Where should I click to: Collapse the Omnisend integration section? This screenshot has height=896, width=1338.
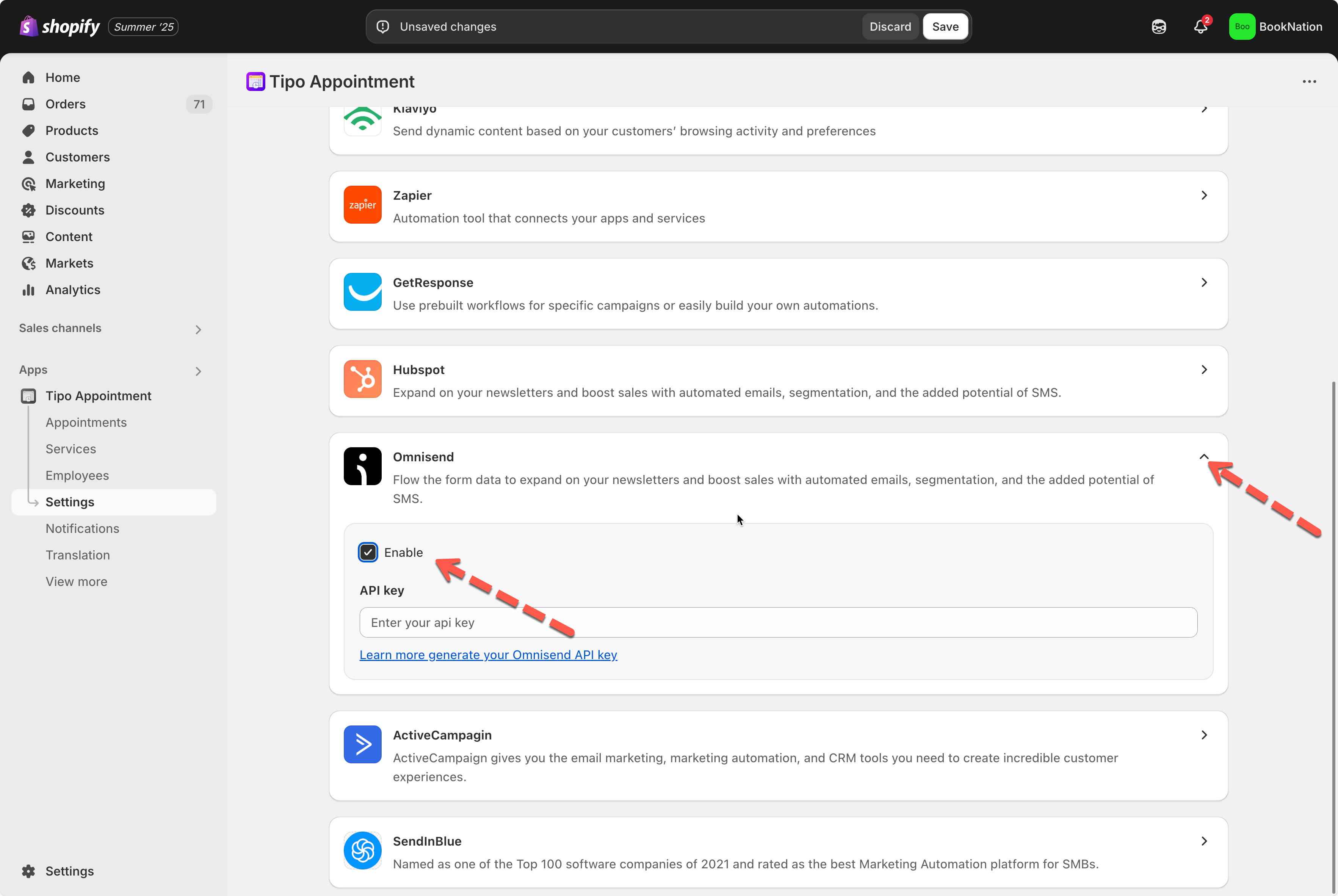1204,457
